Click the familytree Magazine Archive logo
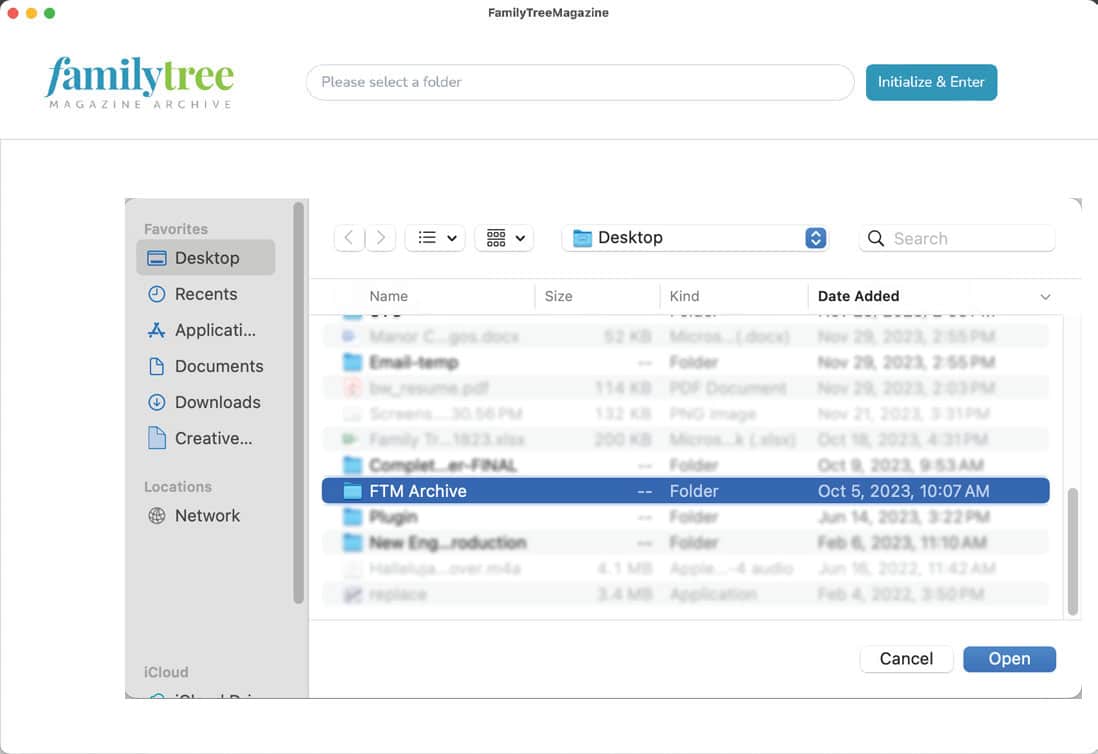1098x754 pixels. (x=140, y=82)
